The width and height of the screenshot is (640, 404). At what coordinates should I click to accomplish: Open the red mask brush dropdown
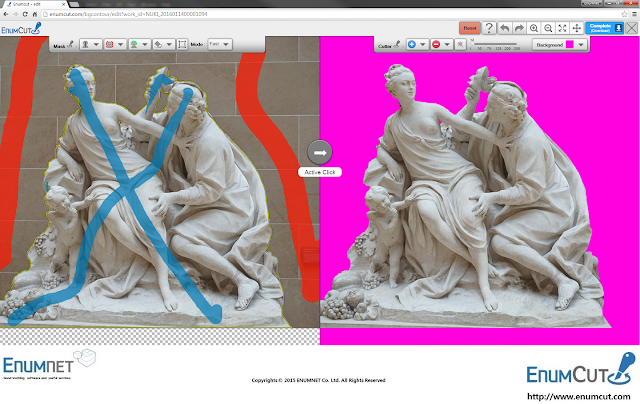tap(120, 44)
